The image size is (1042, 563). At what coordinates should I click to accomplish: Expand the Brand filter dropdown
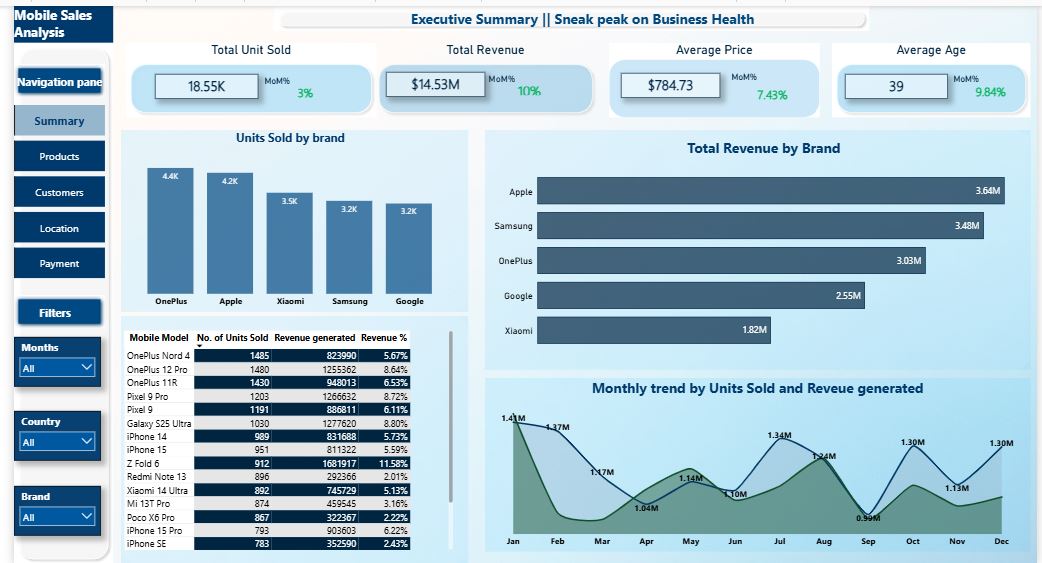coord(59,517)
